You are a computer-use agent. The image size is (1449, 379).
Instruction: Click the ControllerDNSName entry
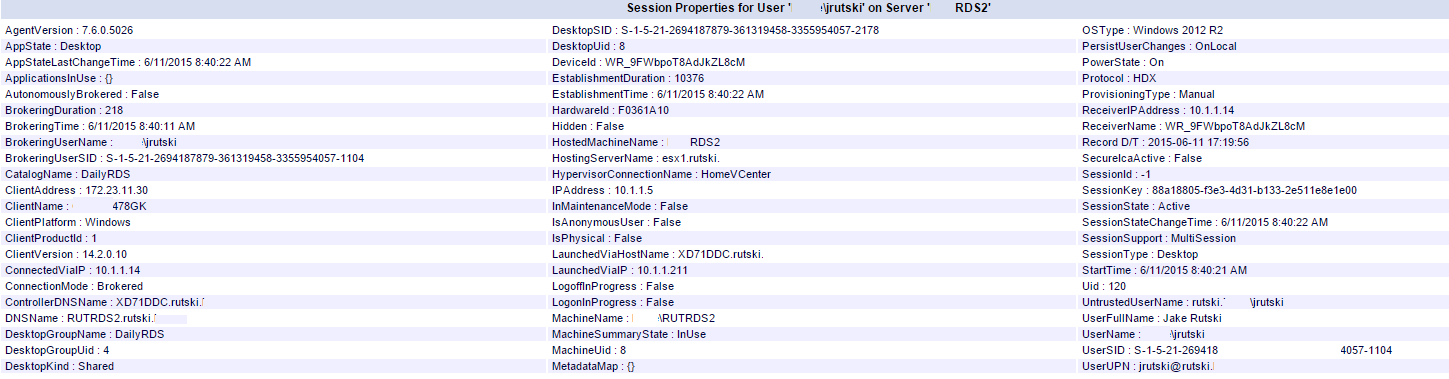(x=105, y=302)
